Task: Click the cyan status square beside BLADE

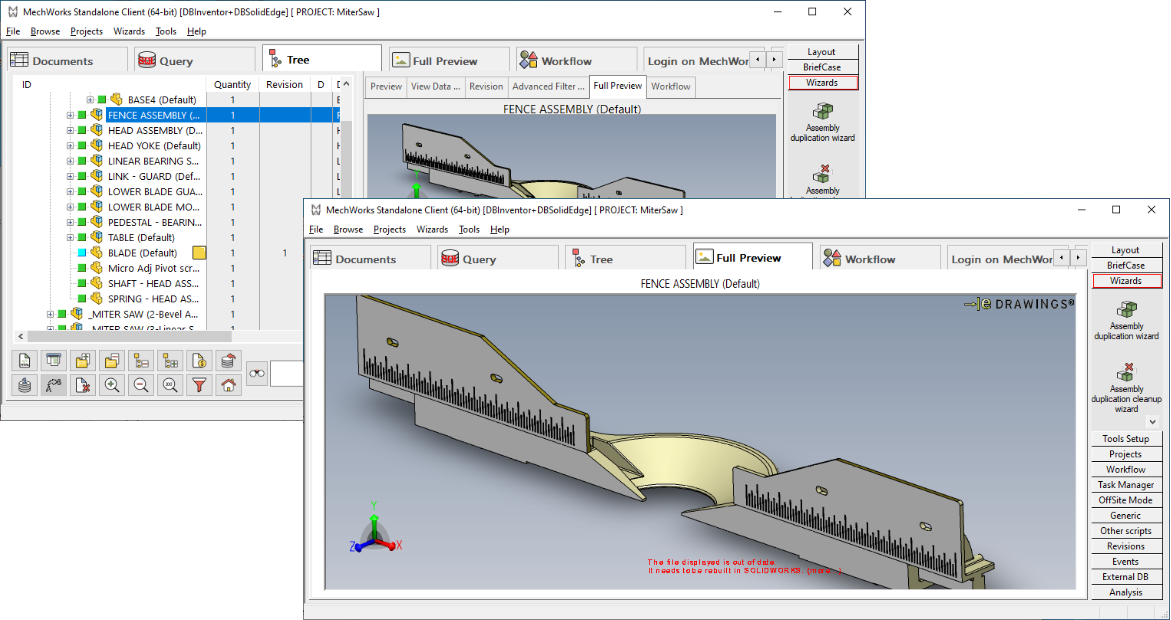Action: tap(82, 253)
